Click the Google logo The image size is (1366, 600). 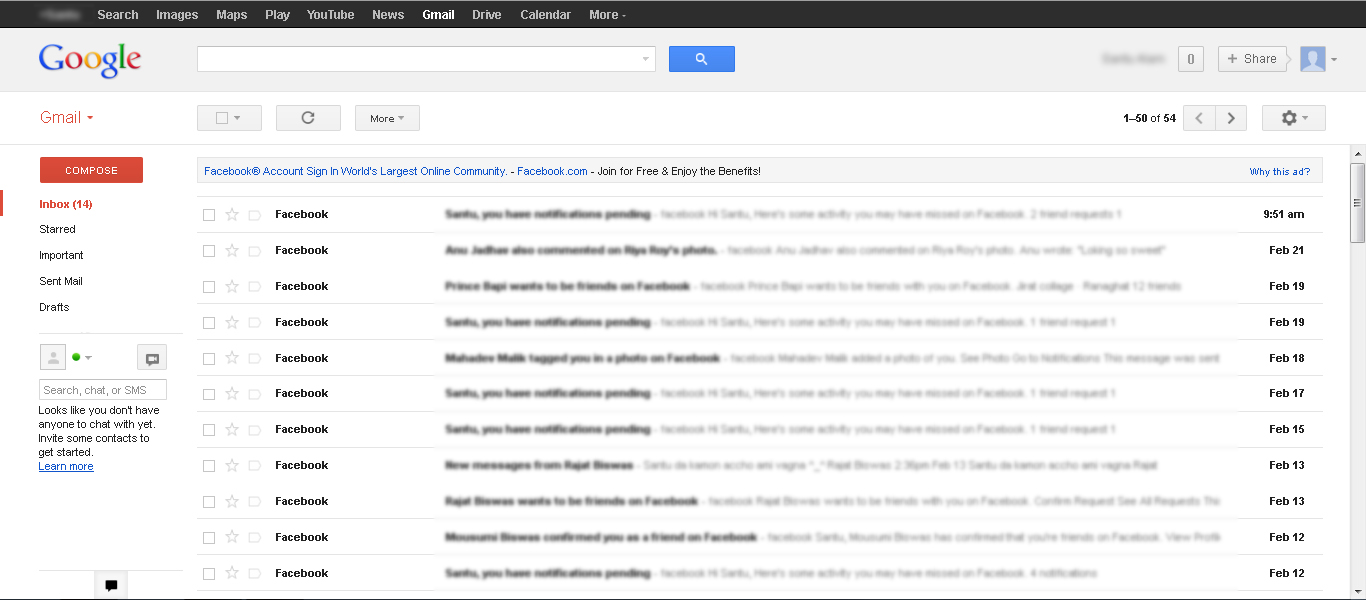click(x=90, y=60)
